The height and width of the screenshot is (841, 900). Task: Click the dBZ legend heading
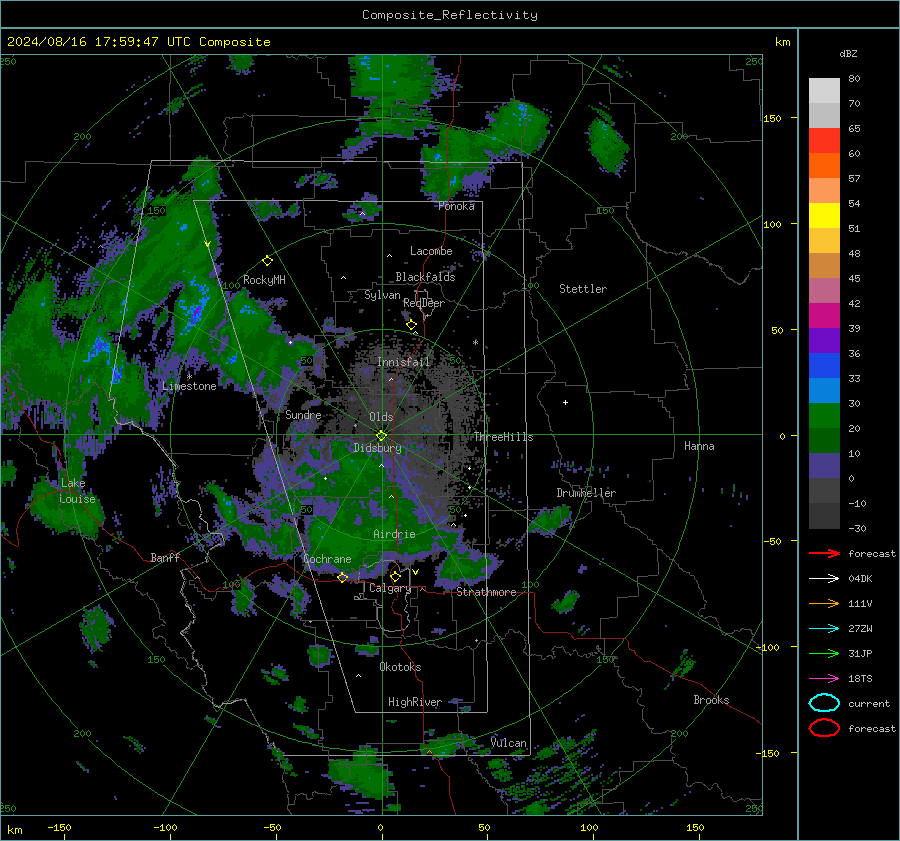[x=848, y=53]
